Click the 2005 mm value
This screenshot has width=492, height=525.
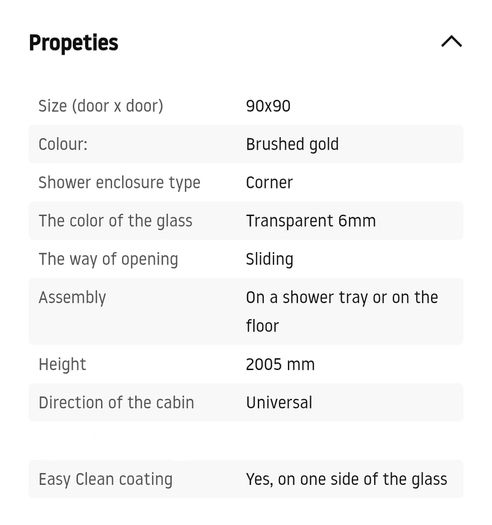[280, 364]
